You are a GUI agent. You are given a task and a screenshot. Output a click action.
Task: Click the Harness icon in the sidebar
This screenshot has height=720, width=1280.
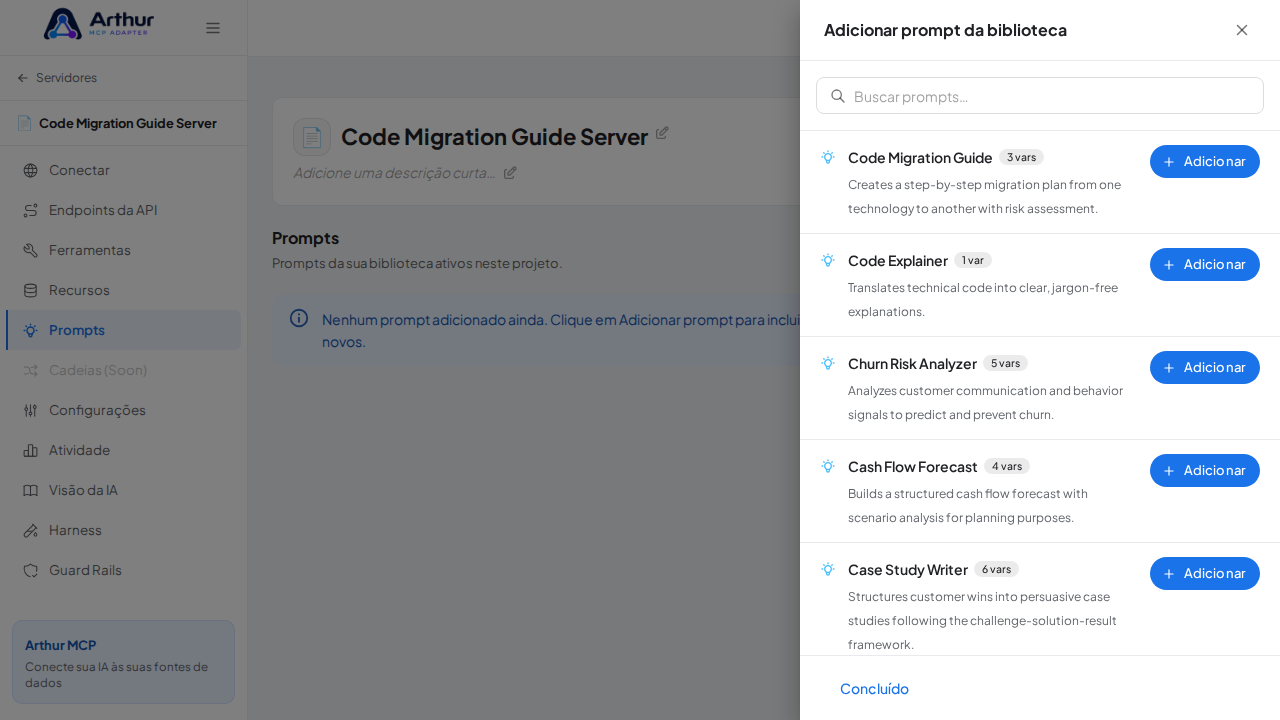[30, 530]
